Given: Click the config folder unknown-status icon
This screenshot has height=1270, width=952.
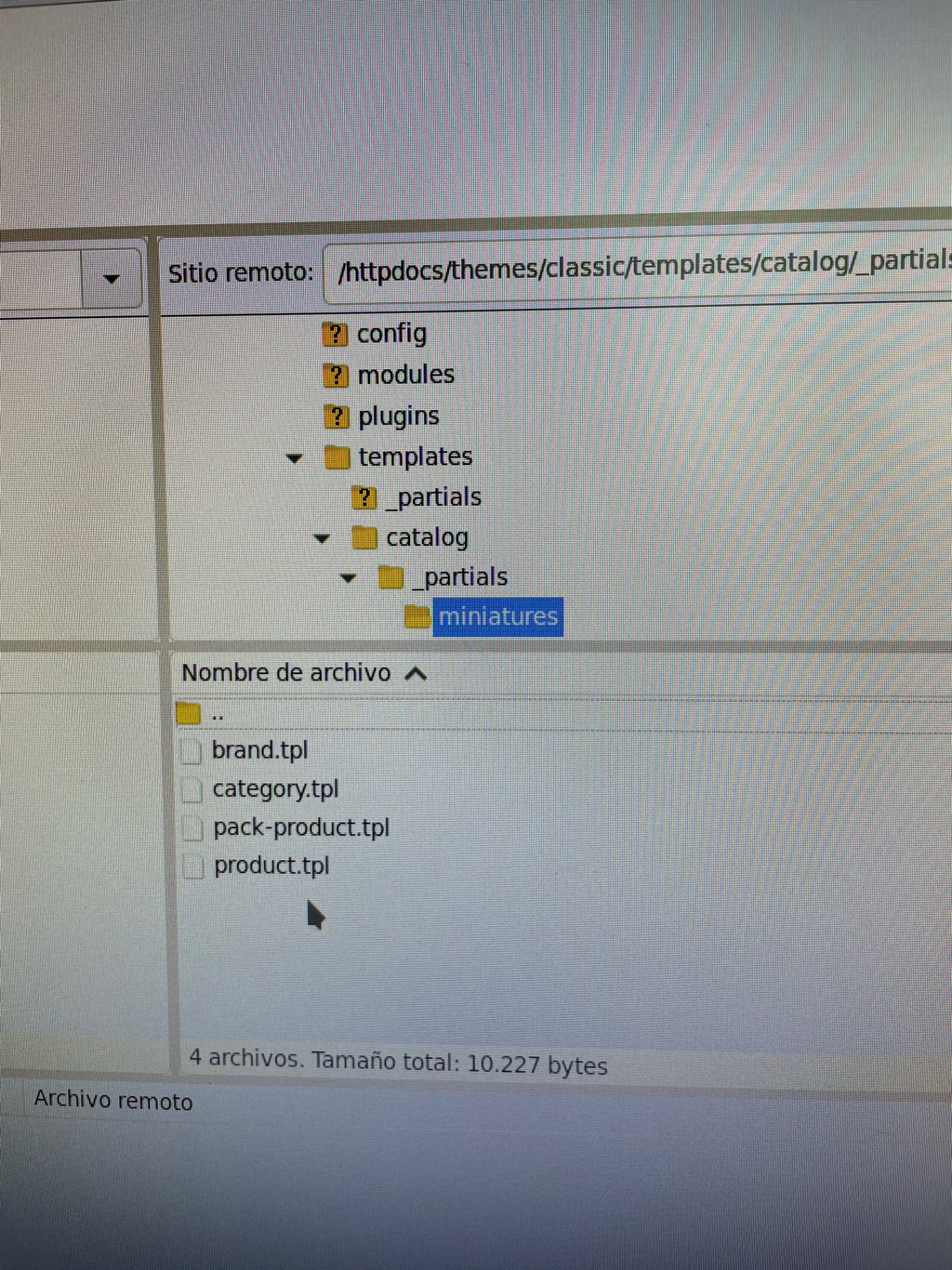Looking at the screenshot, I should pos(335,335).
